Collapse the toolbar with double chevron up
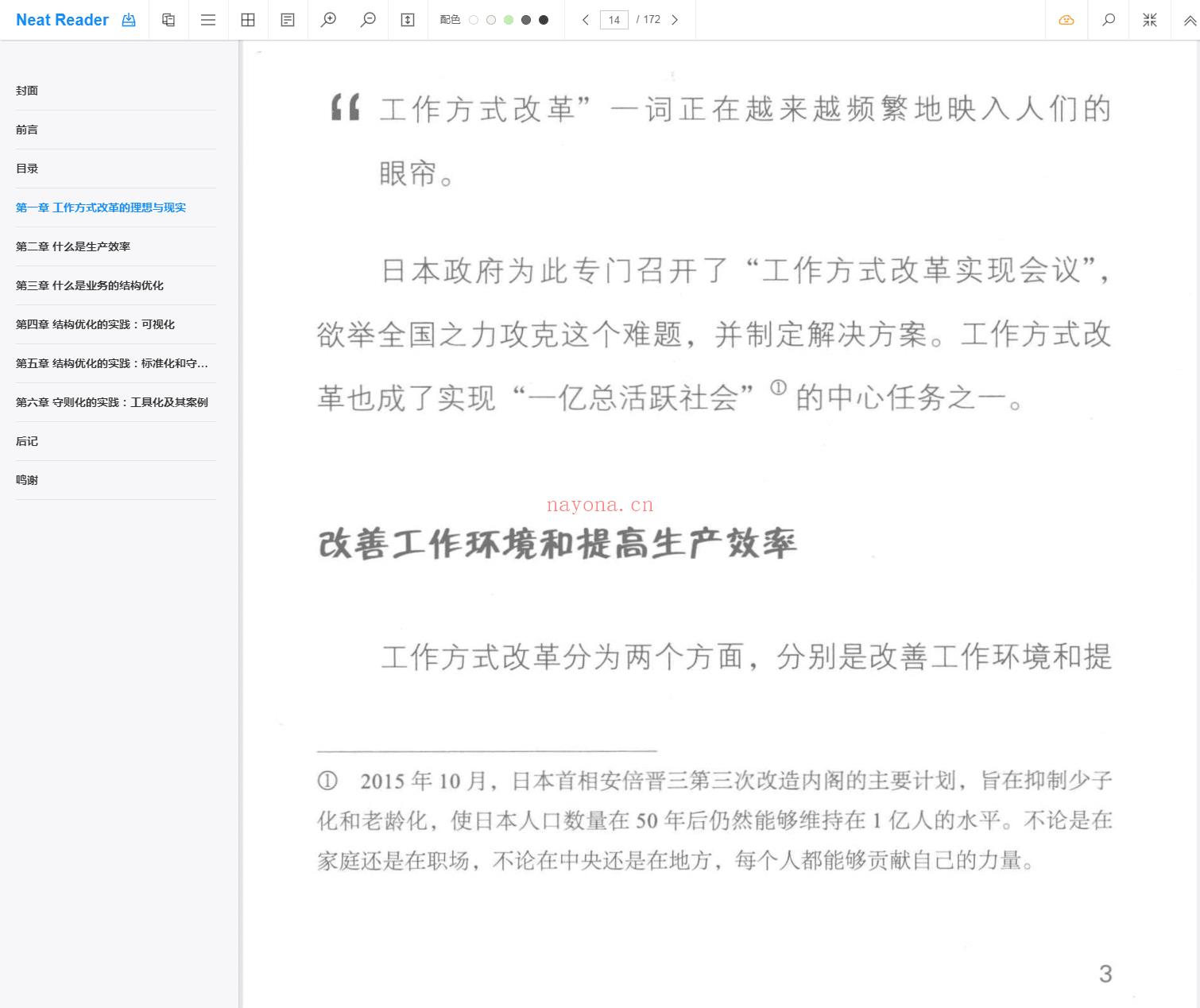The width and height of the screenshot is (1200, 1008). [x=1190, y=21]
